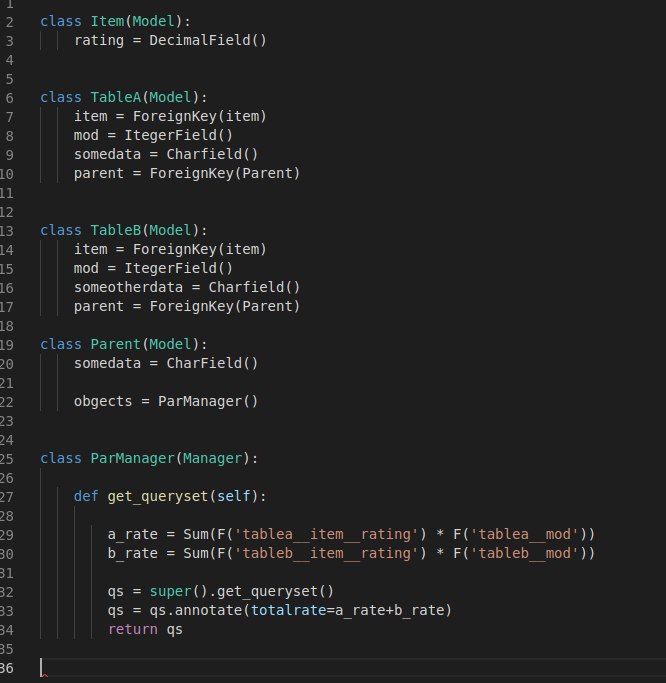Image resolution: width=666 pixels, height=683 pixels.
Task: Click 'ForeignKey(item)' on line 7
Action: (x=199, y=116)
